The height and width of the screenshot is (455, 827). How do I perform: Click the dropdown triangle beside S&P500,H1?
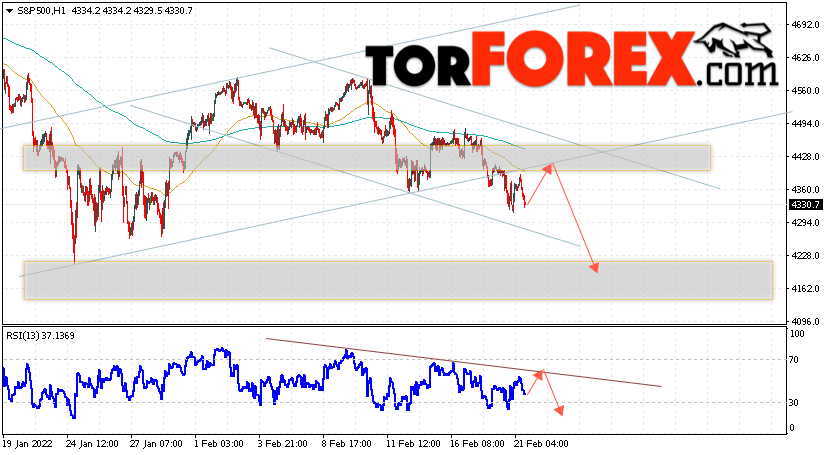pos(9,11)
